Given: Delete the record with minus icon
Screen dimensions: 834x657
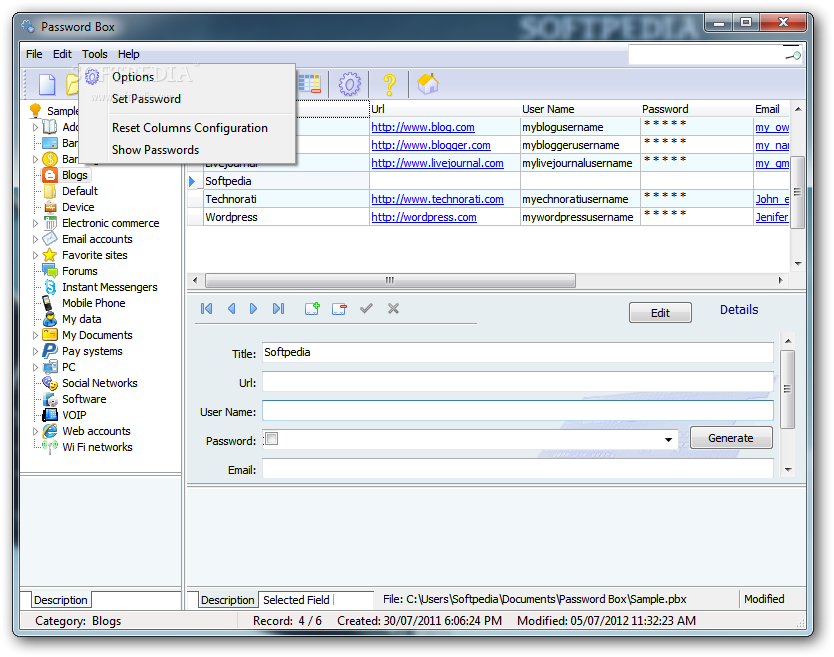Looking at the screenshot, I should [x=339, y=309].
